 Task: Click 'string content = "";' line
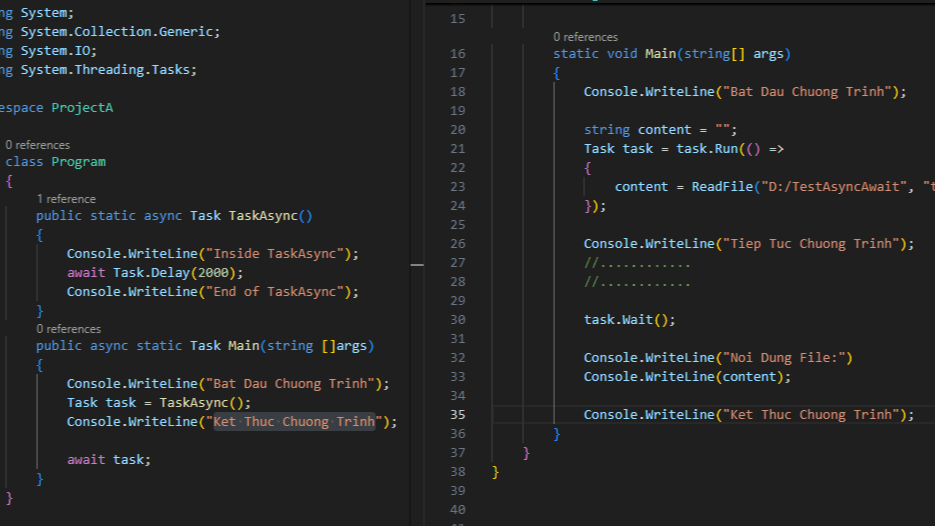tap(660, 129)
